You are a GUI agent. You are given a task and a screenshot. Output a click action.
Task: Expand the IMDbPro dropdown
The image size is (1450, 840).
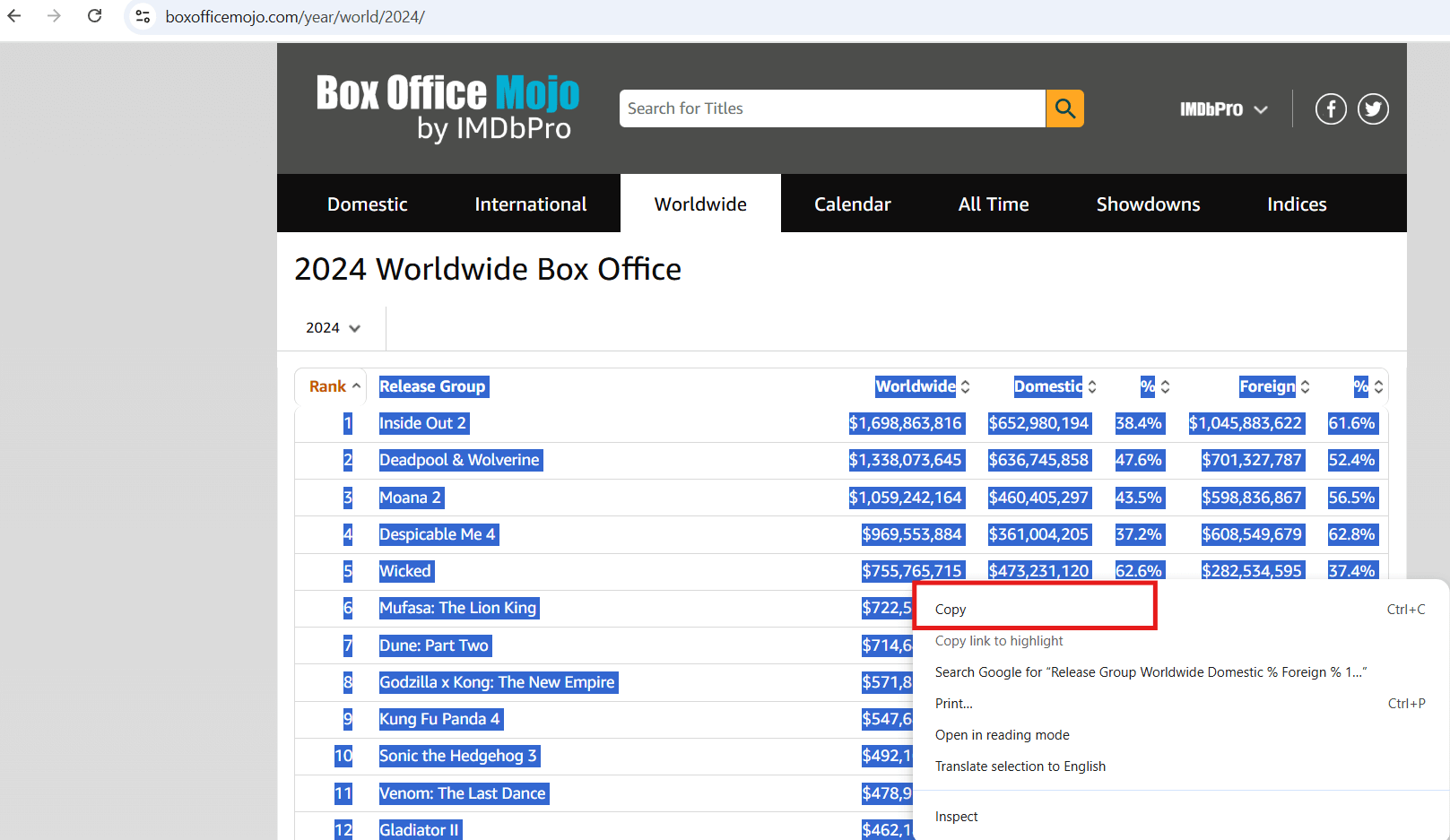tap(1223, 109)
